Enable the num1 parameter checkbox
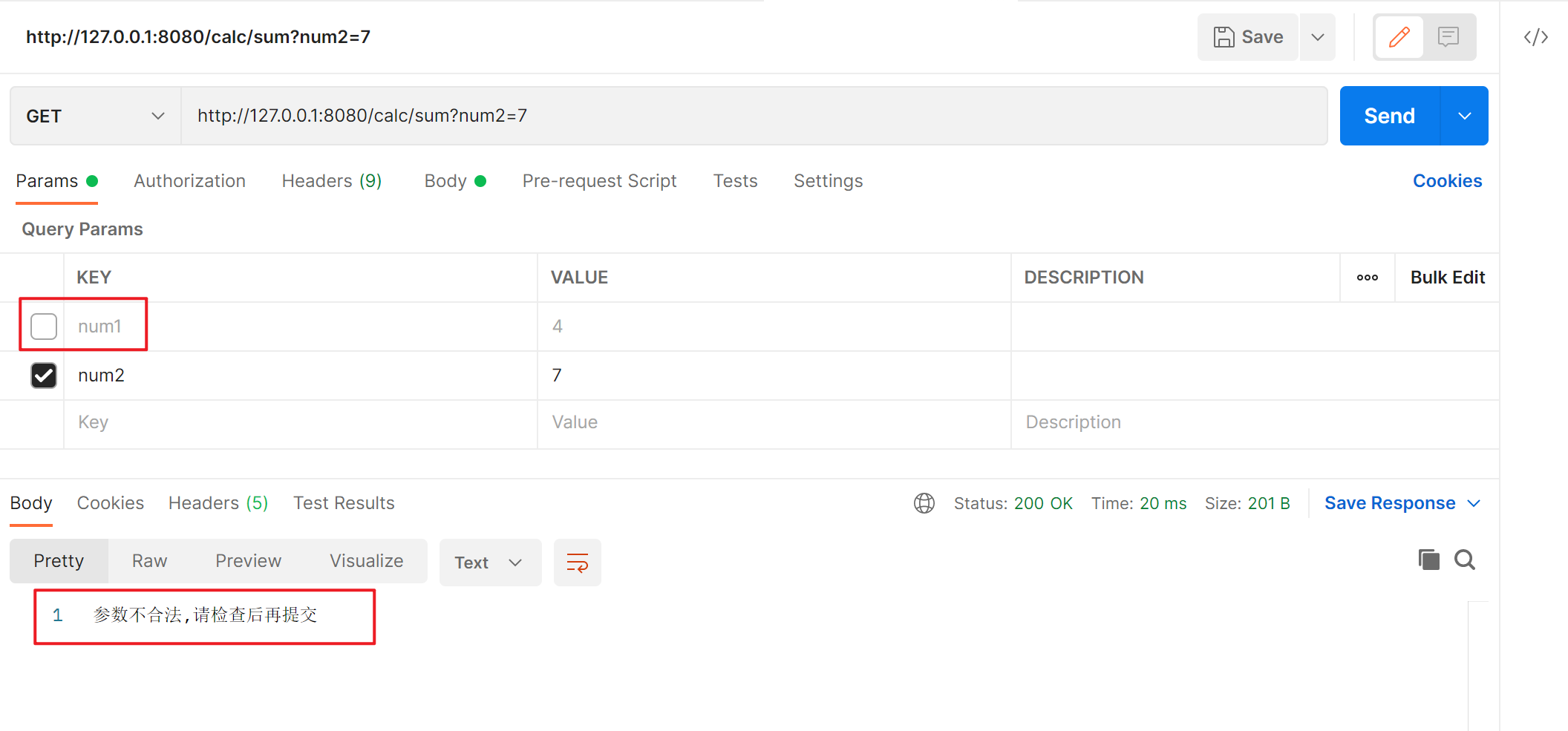Screen dimensions: 1568x731 44,327
